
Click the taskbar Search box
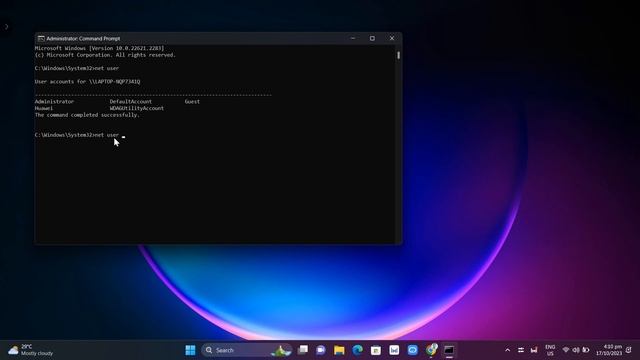coord(247,350)
